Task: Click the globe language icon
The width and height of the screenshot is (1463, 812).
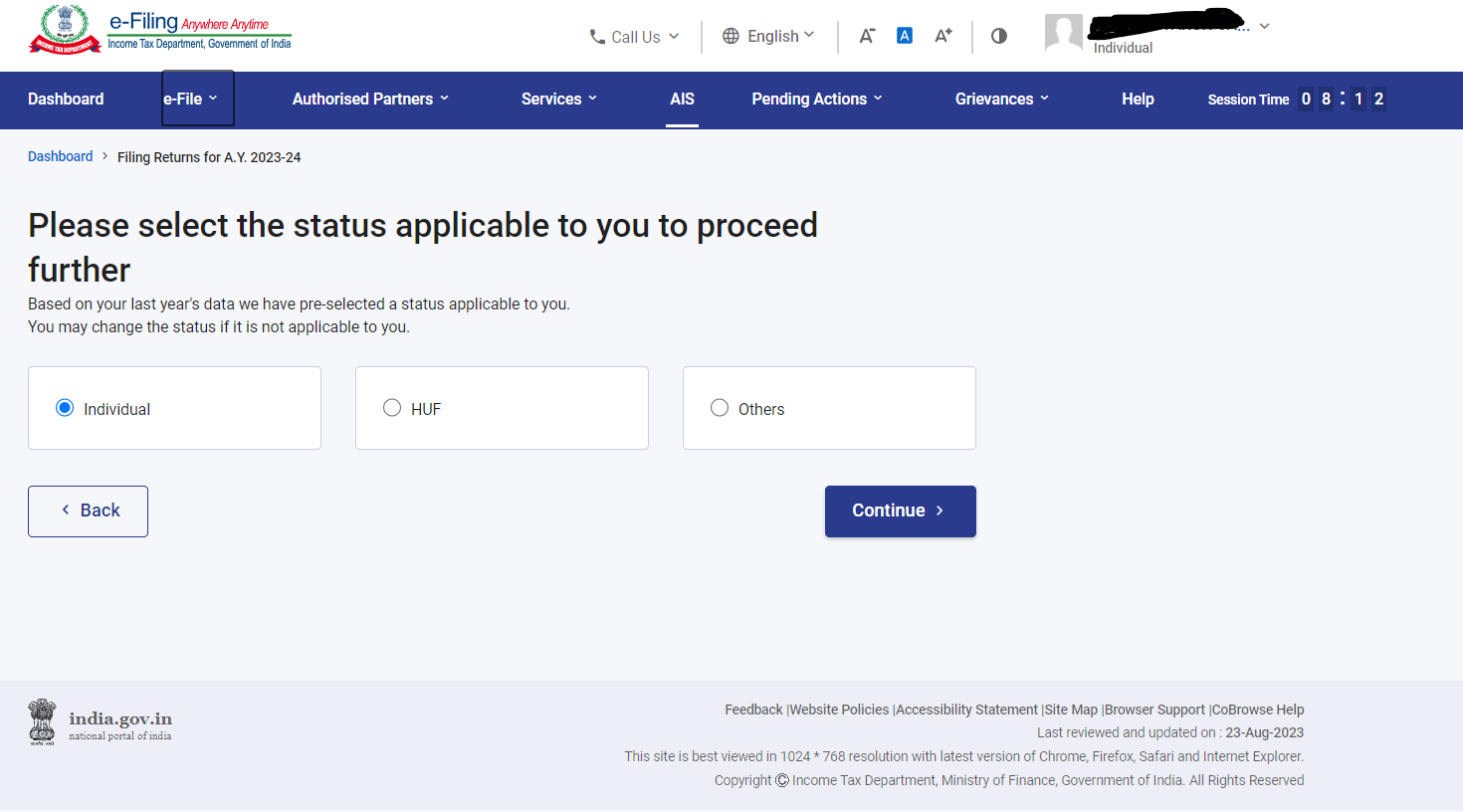Action: click(731, 36)
